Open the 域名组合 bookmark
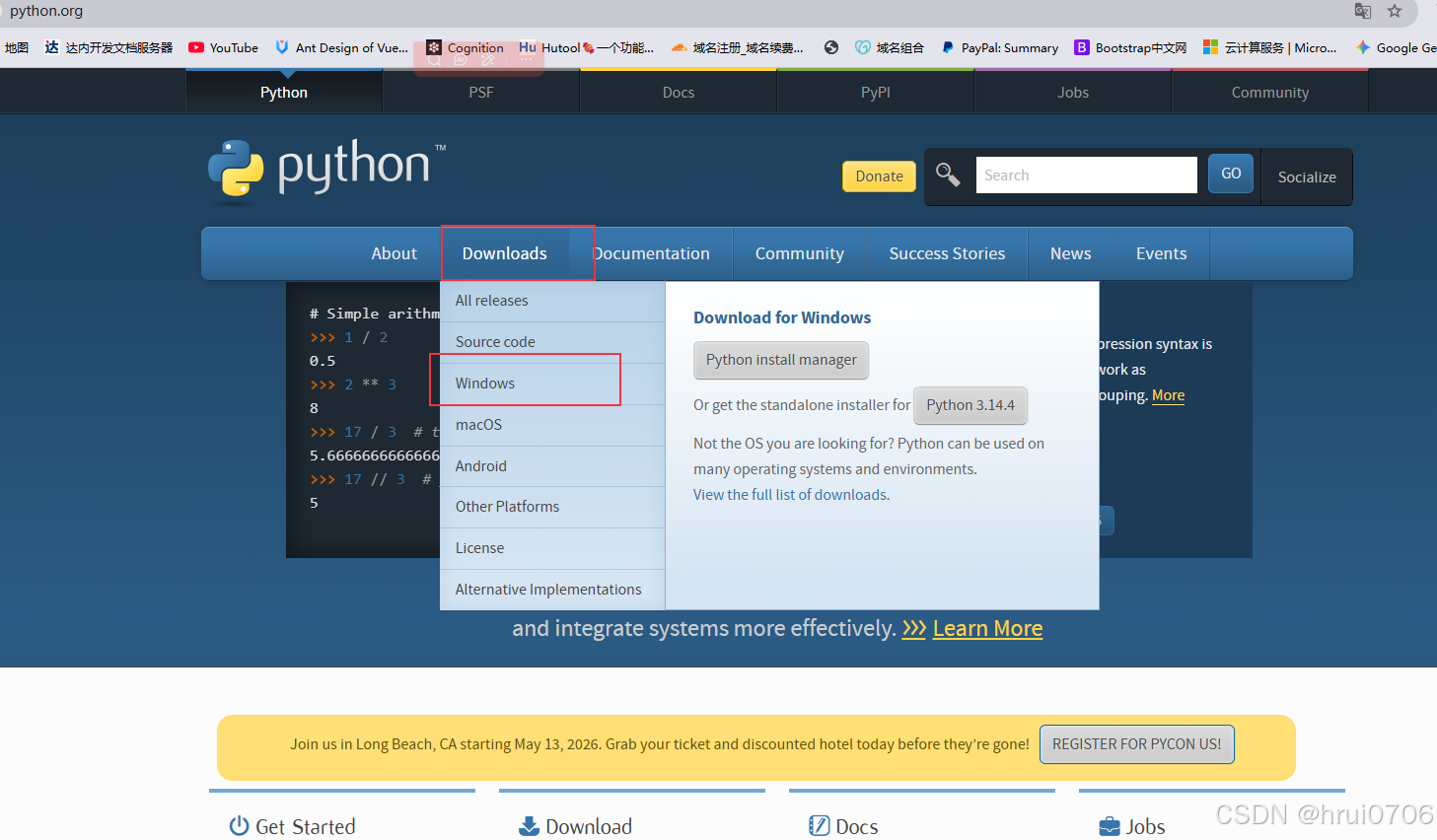Image resolution: width=1437 pixels, height=840 pixels. click(890, 47)
